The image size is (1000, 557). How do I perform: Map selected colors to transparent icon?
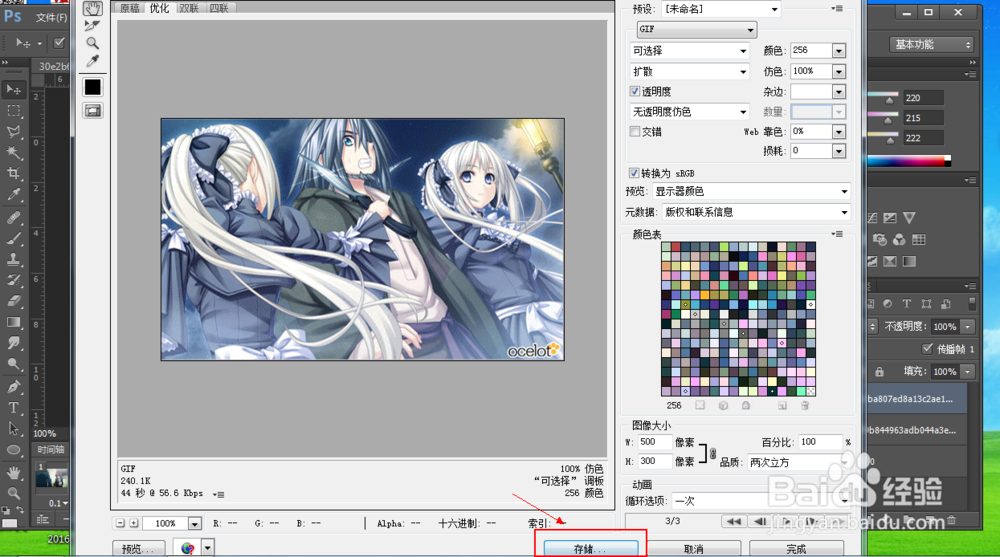coord(700,405)
